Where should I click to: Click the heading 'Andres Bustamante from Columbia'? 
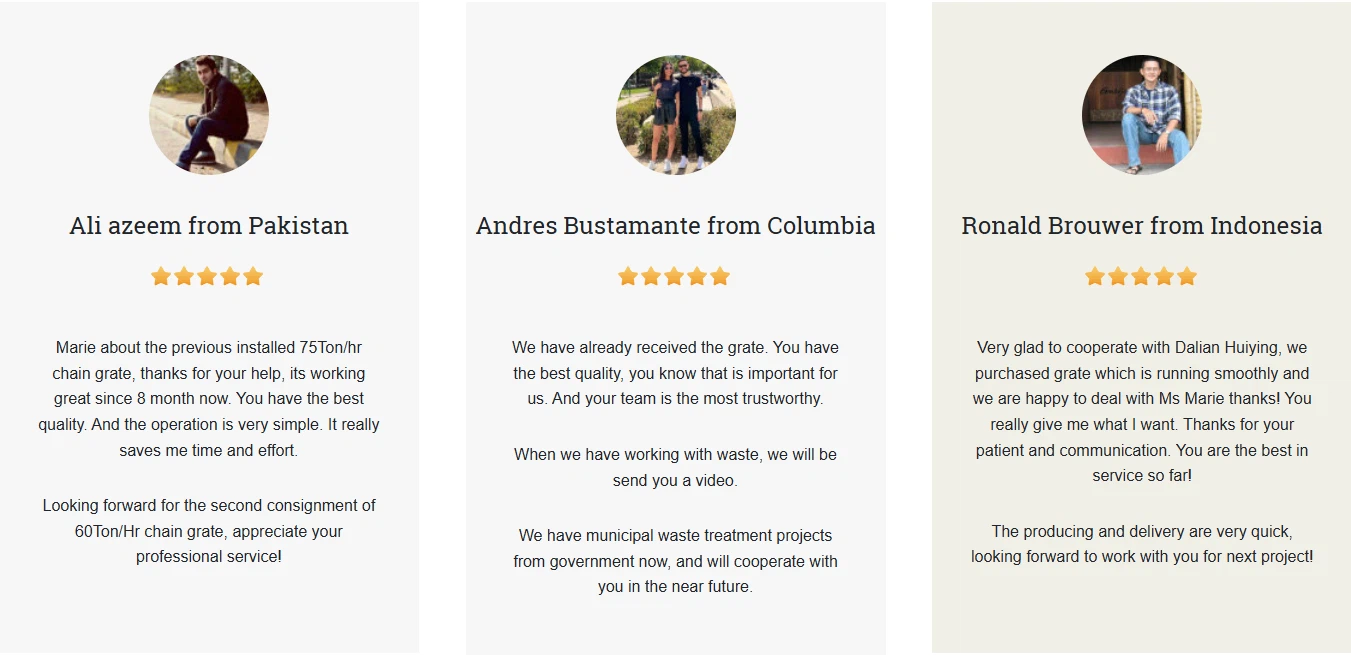(x=675, y=226)
